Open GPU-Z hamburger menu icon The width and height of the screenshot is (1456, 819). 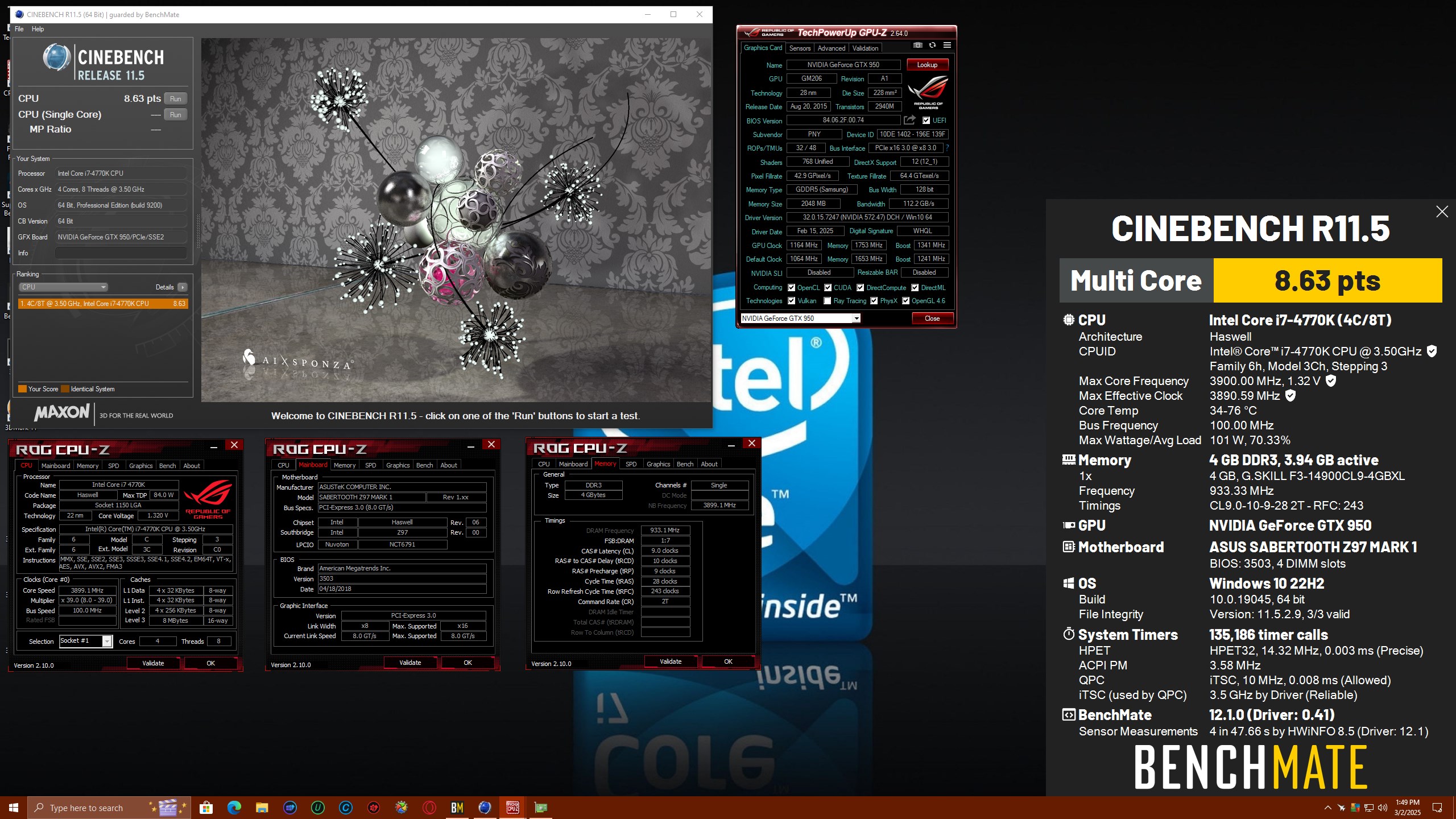click(x=947, y=45)
